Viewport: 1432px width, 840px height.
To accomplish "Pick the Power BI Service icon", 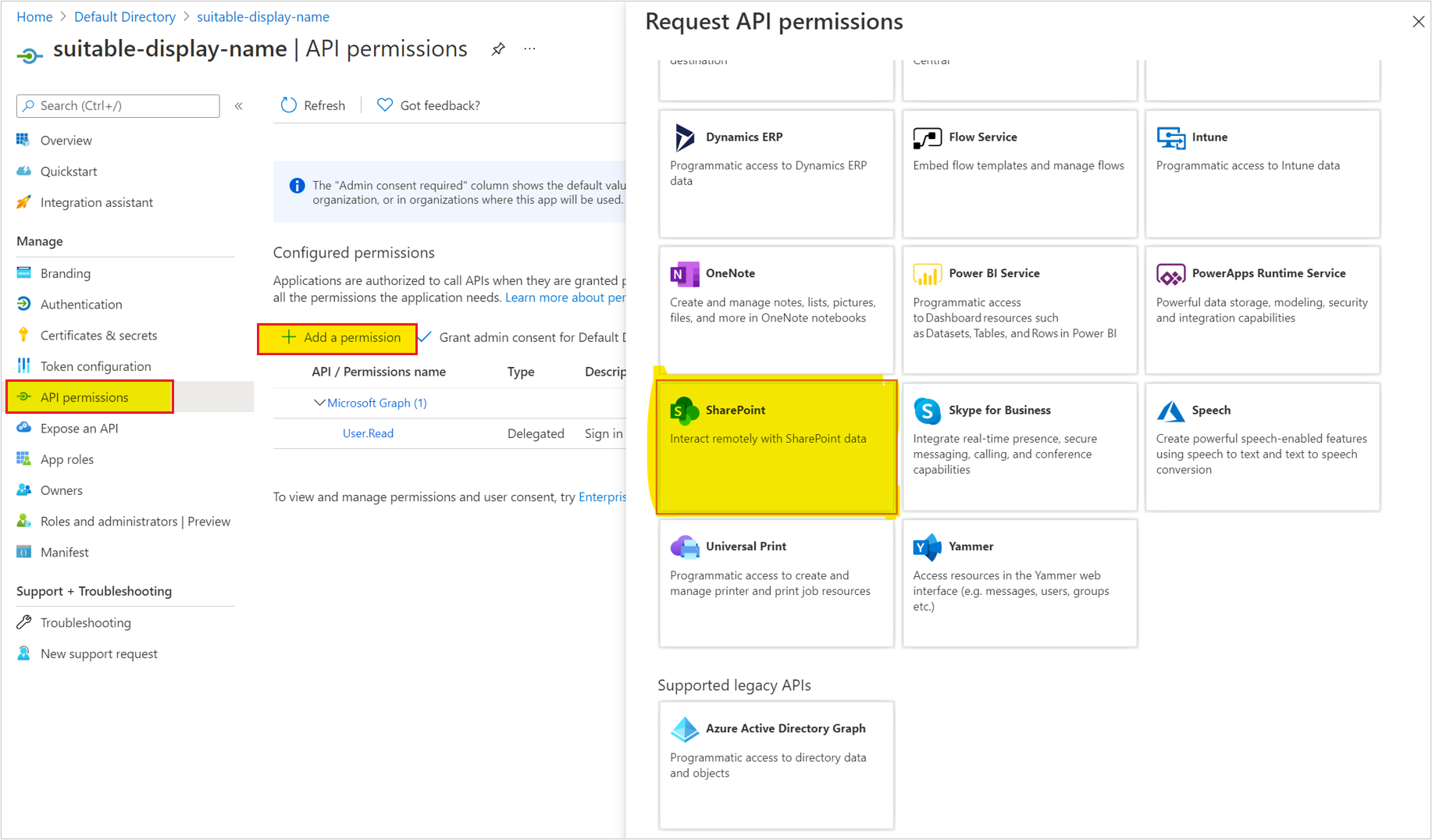I will pos(927,274).
